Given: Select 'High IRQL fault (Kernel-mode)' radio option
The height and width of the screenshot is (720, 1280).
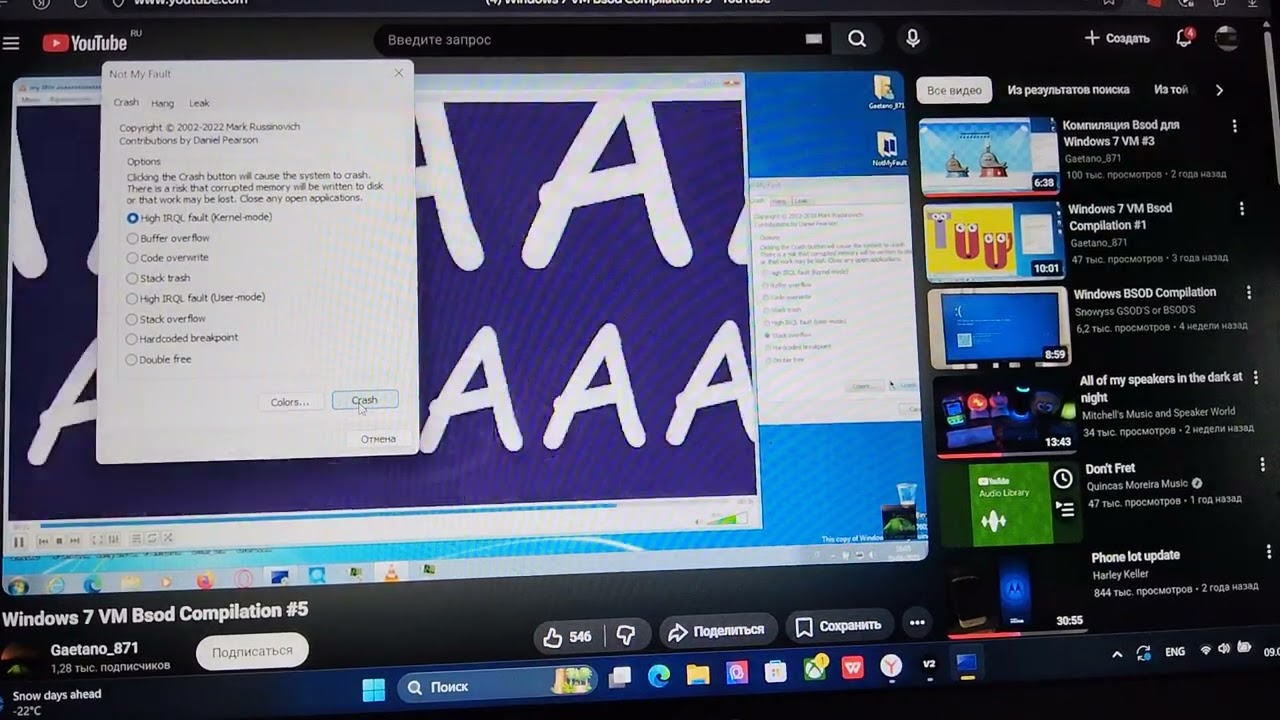Looking at the screenshot, I should (x=200, y=217).
